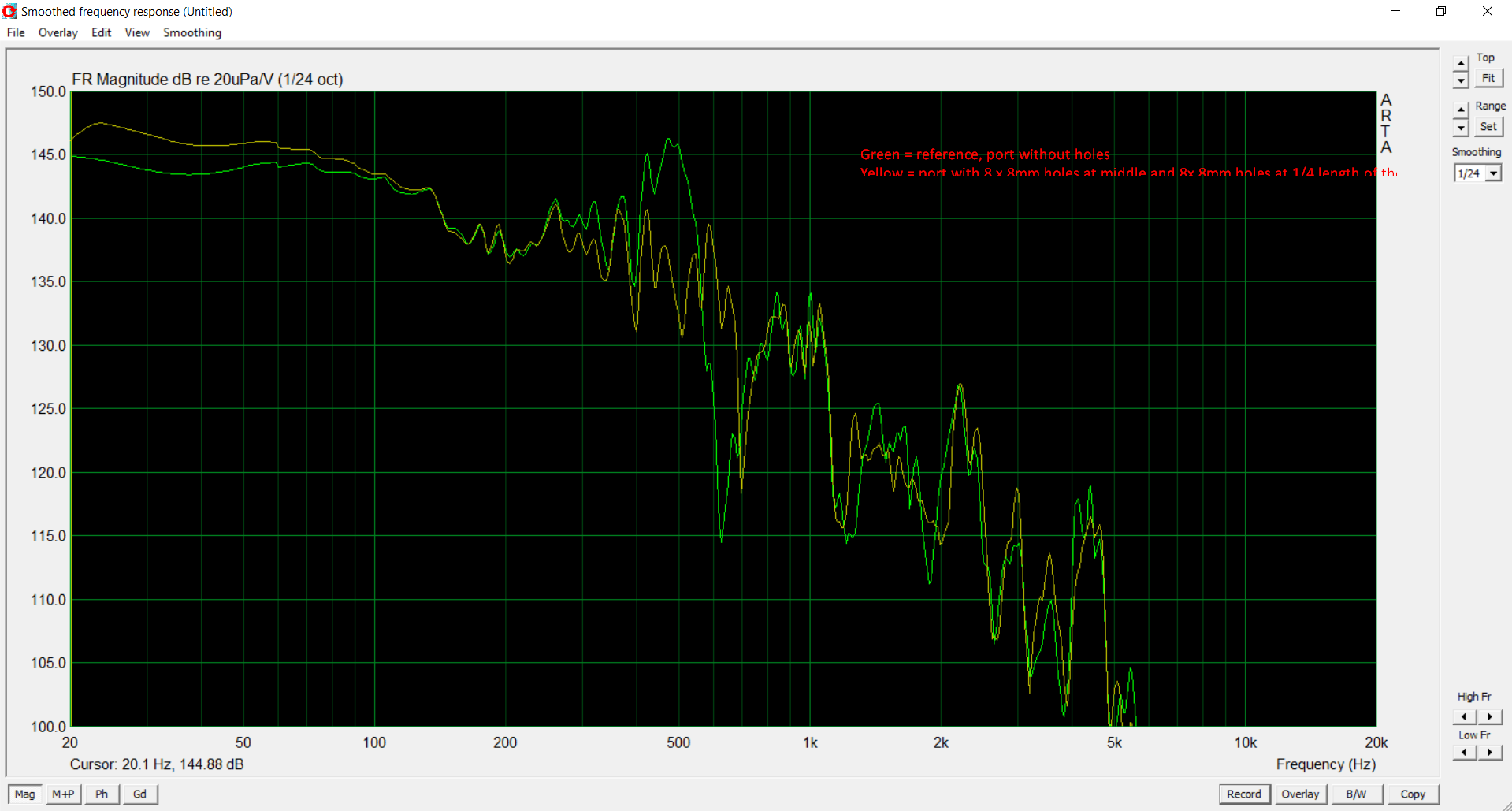
Task: Click the Overlay button at bottom
Action: coord(1300,794)
